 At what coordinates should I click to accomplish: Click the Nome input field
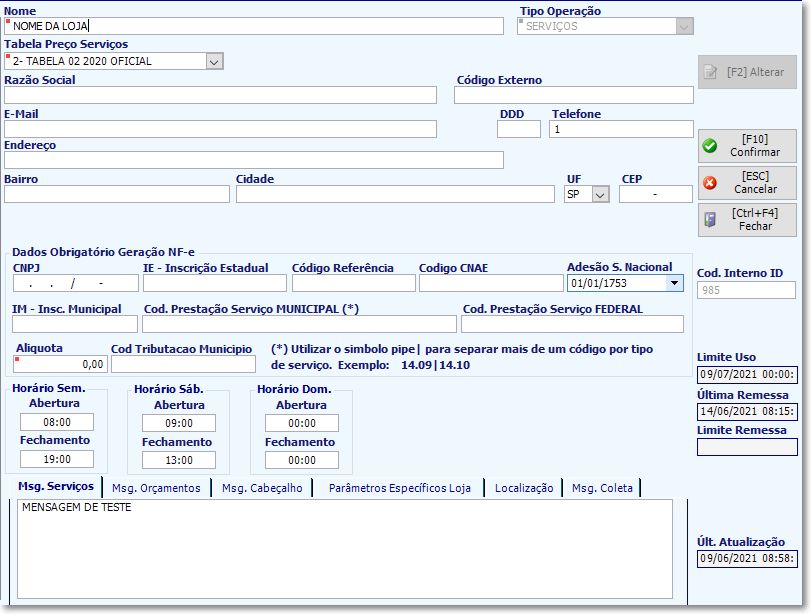[x=254, y=26]
